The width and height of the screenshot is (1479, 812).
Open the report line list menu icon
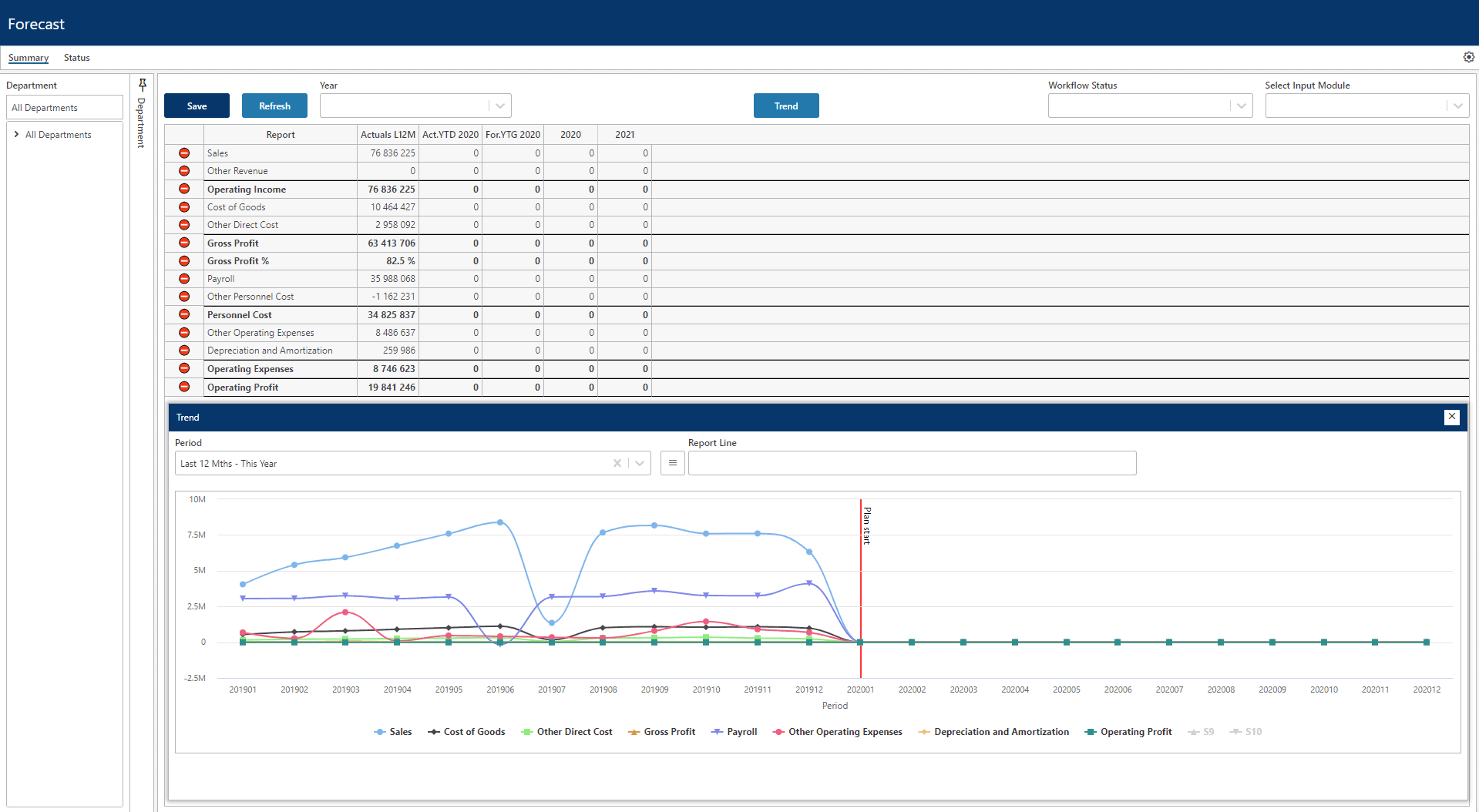(x=672, y=463)
